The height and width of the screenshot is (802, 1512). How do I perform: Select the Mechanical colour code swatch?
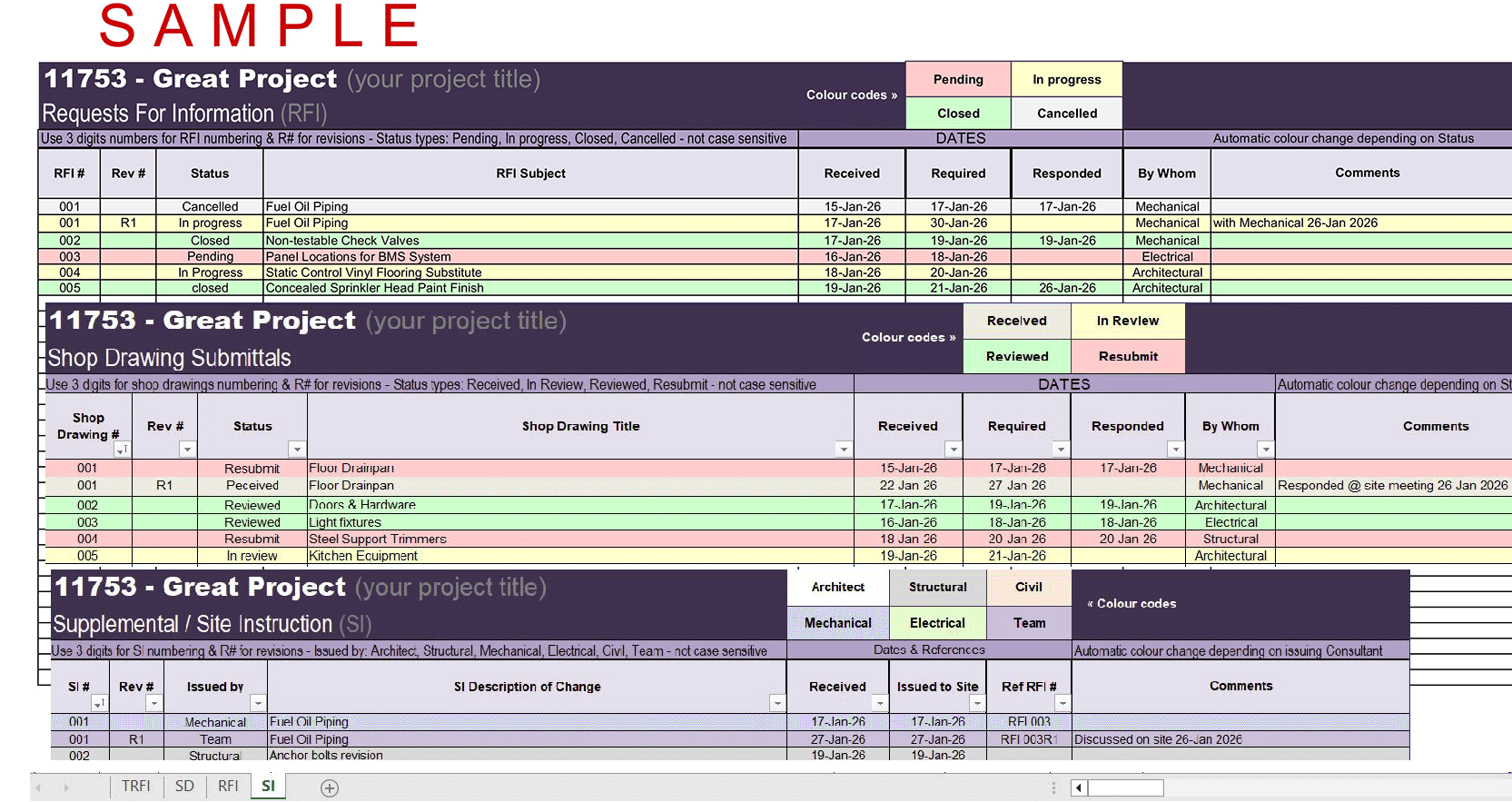(x=837, y=623)
